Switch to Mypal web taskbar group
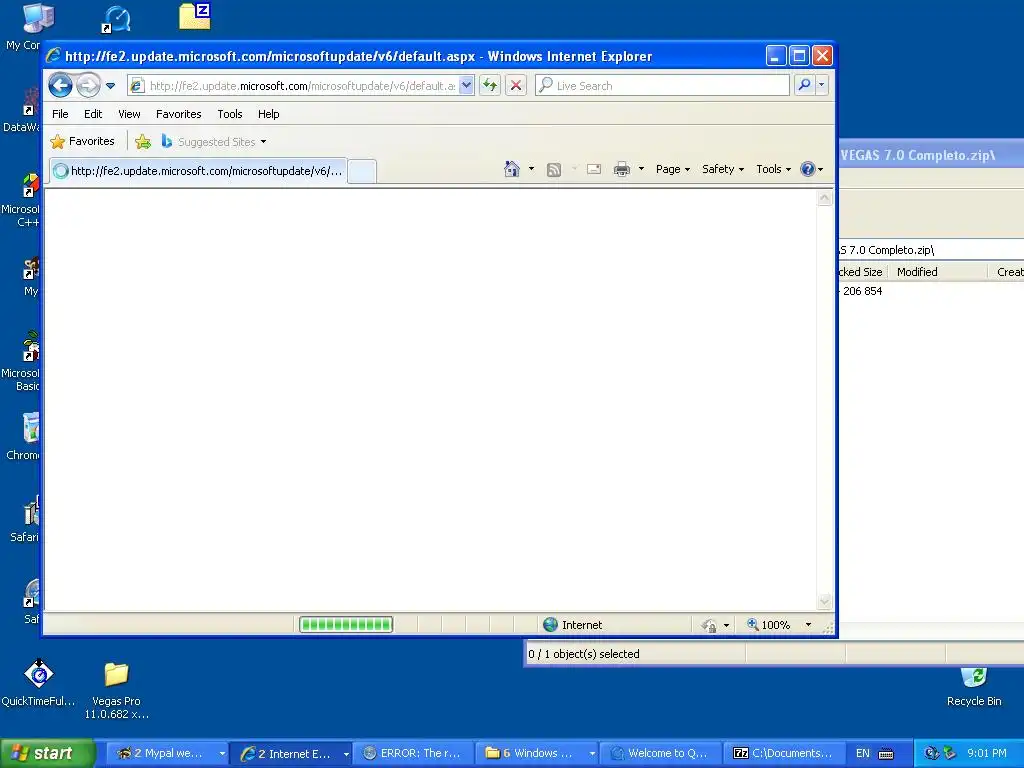 (x=168, y=753)
